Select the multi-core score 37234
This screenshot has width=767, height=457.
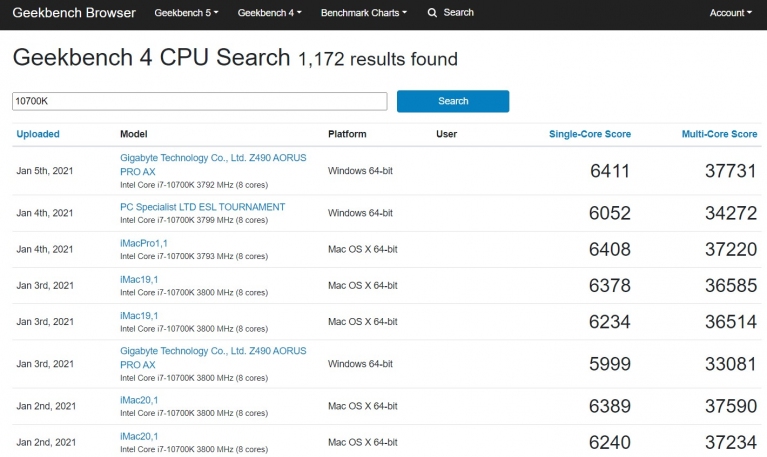731,442
